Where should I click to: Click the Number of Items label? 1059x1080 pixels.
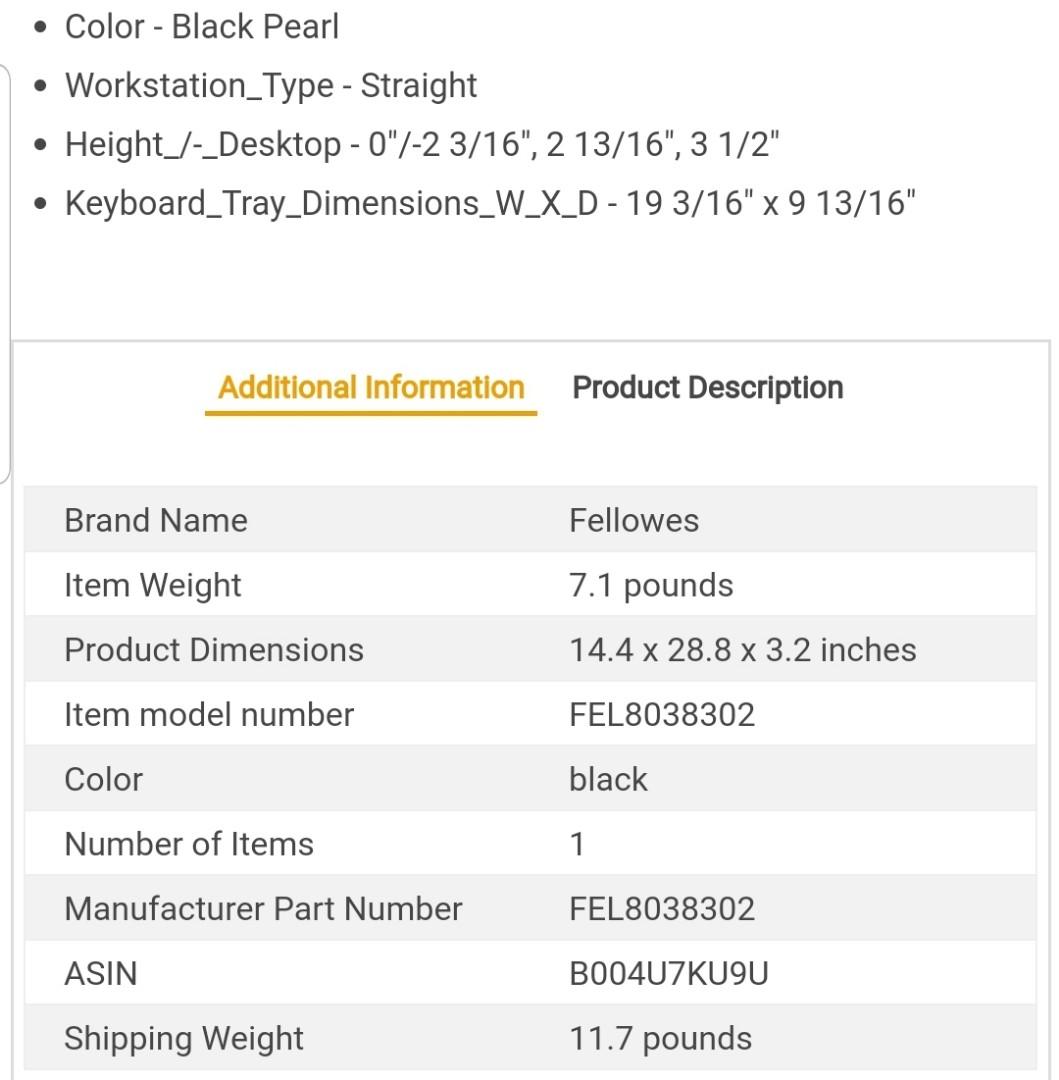189,844
